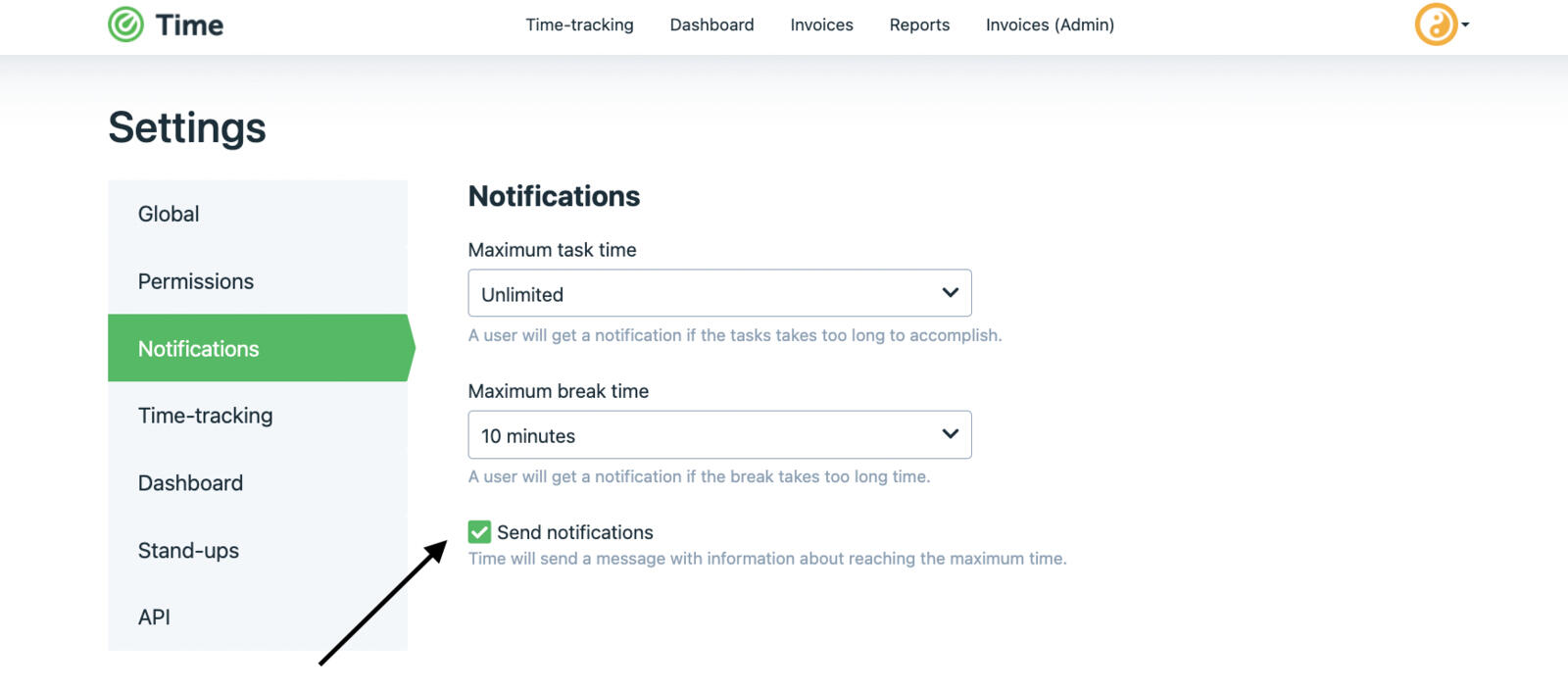1568x693 pixels.
Task: Open the Permissions settings section
Action: 196,281
